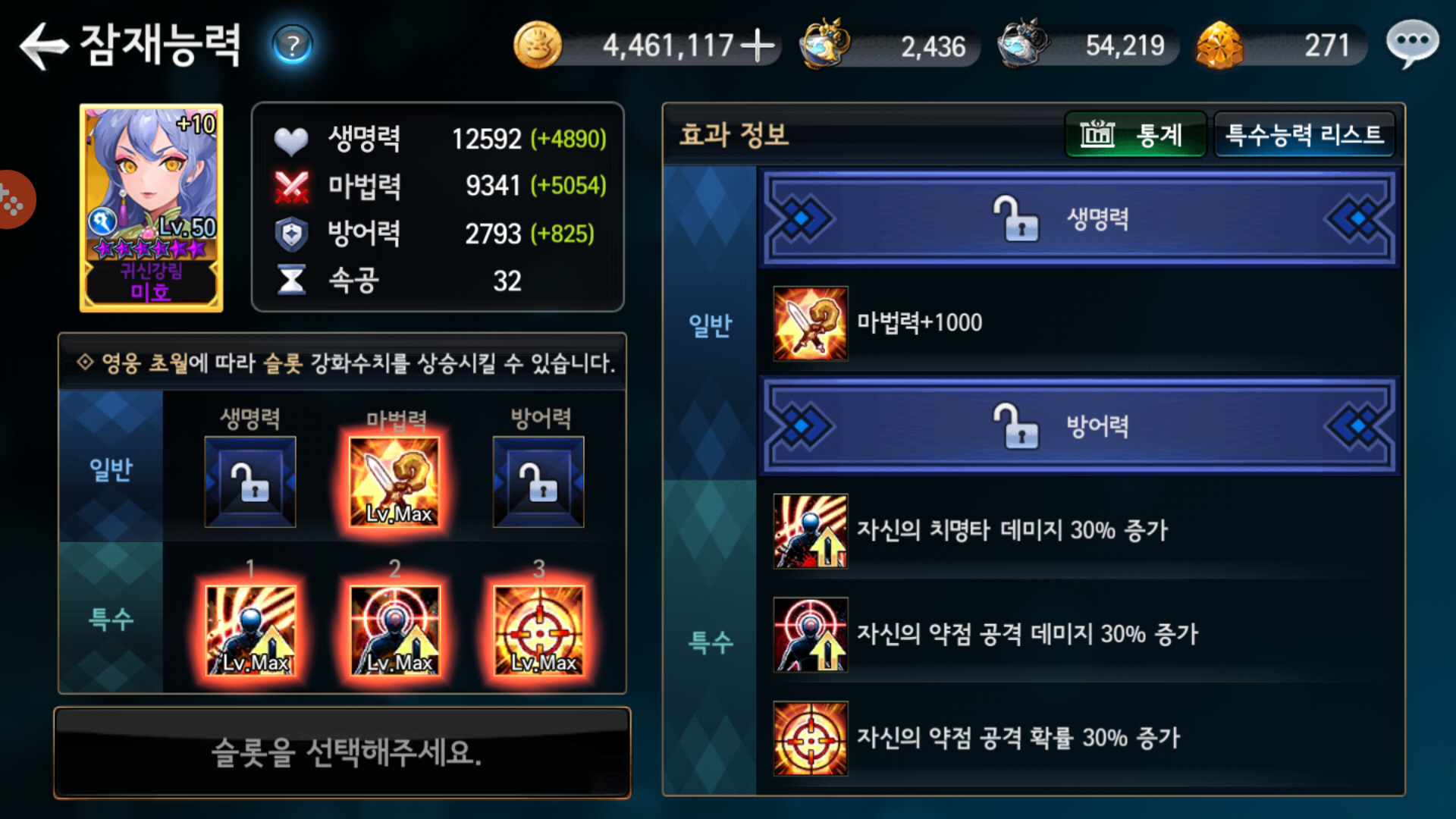Viewport: 1456px width, 819px height.
Task: Open the chat speech bubble icon
Action: 1411,45
